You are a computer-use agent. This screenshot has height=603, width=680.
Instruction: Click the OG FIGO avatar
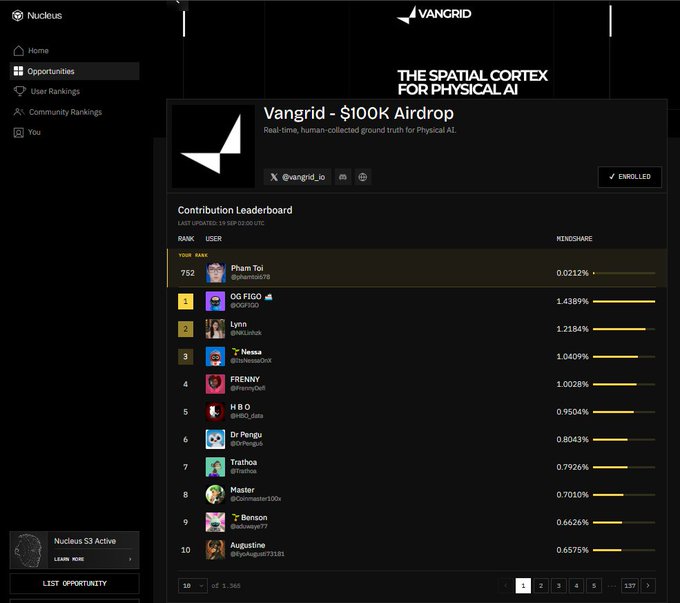[215, 301]
